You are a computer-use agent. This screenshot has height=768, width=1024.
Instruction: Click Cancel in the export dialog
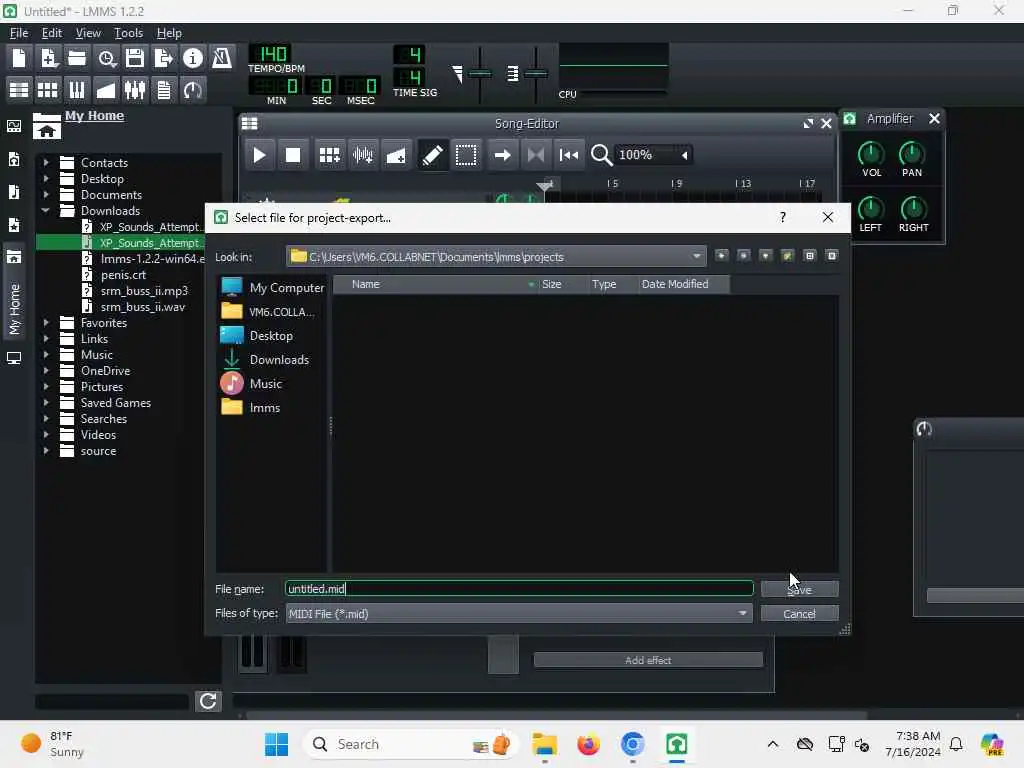click(x=799, y=614)
